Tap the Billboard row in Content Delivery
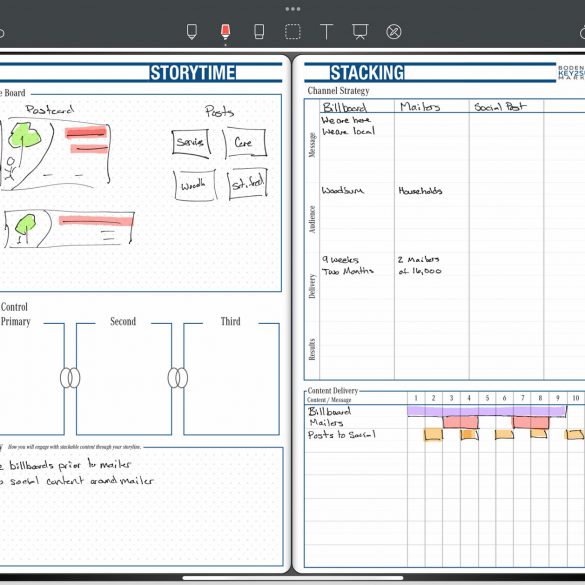The height and width of the screenshot is (585, 585). coord(445,411)
